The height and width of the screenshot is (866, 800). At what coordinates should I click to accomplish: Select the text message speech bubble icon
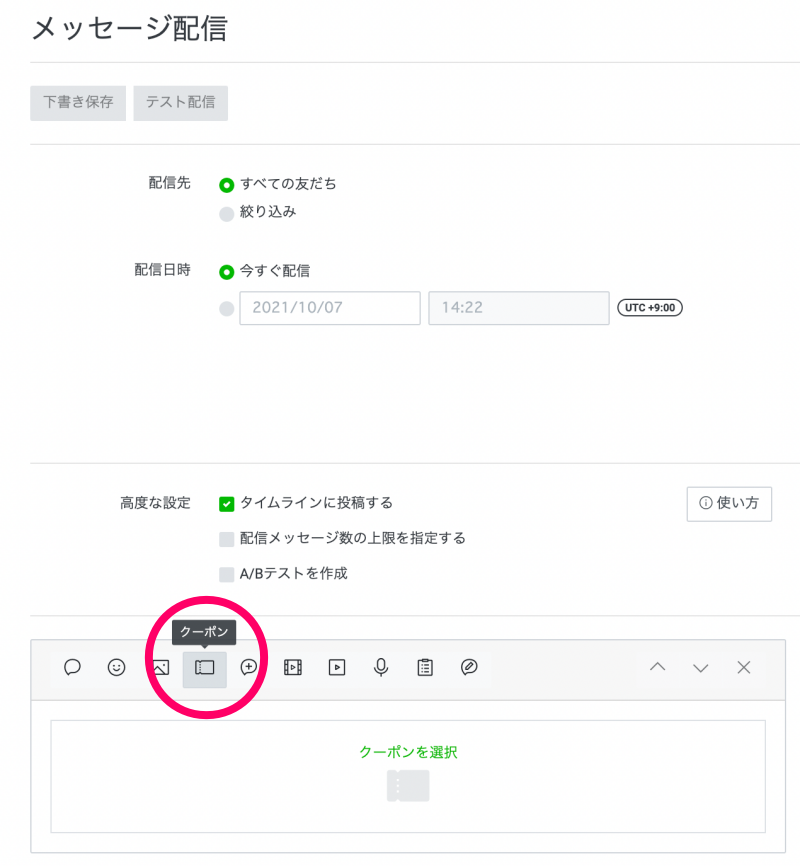tap(72, 668)
